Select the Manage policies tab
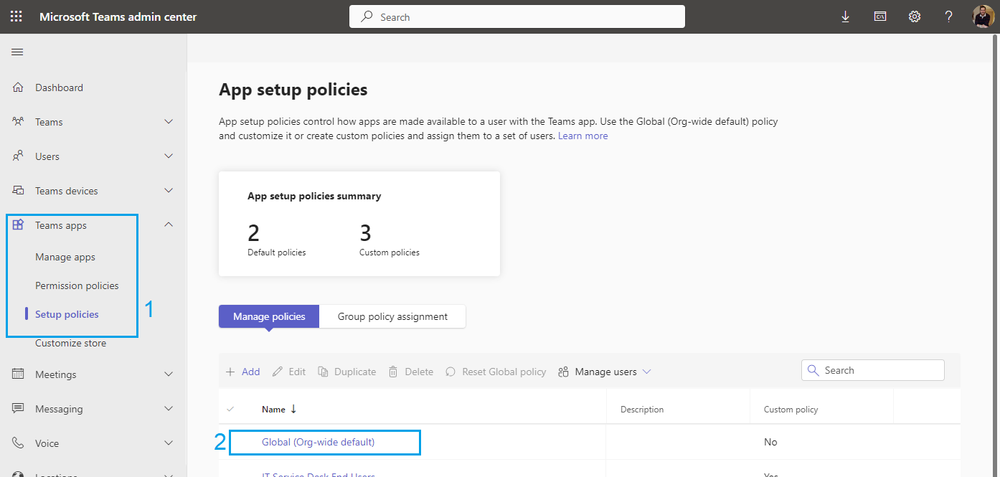The width and height of the screenshot is (1000, 477). click(x=269, y=317)
